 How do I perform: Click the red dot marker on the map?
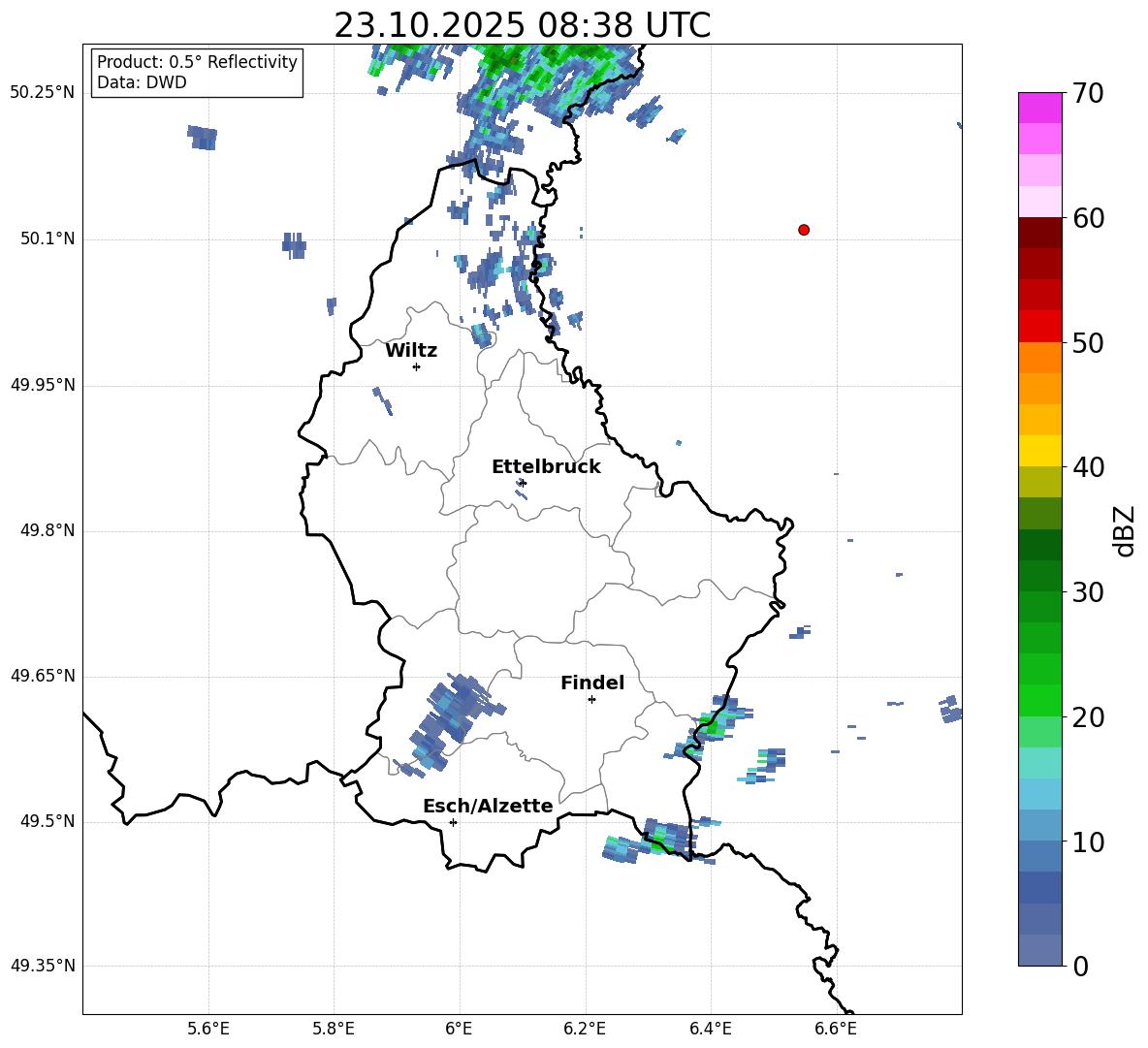pyautogui.click(x=804, y=230)
